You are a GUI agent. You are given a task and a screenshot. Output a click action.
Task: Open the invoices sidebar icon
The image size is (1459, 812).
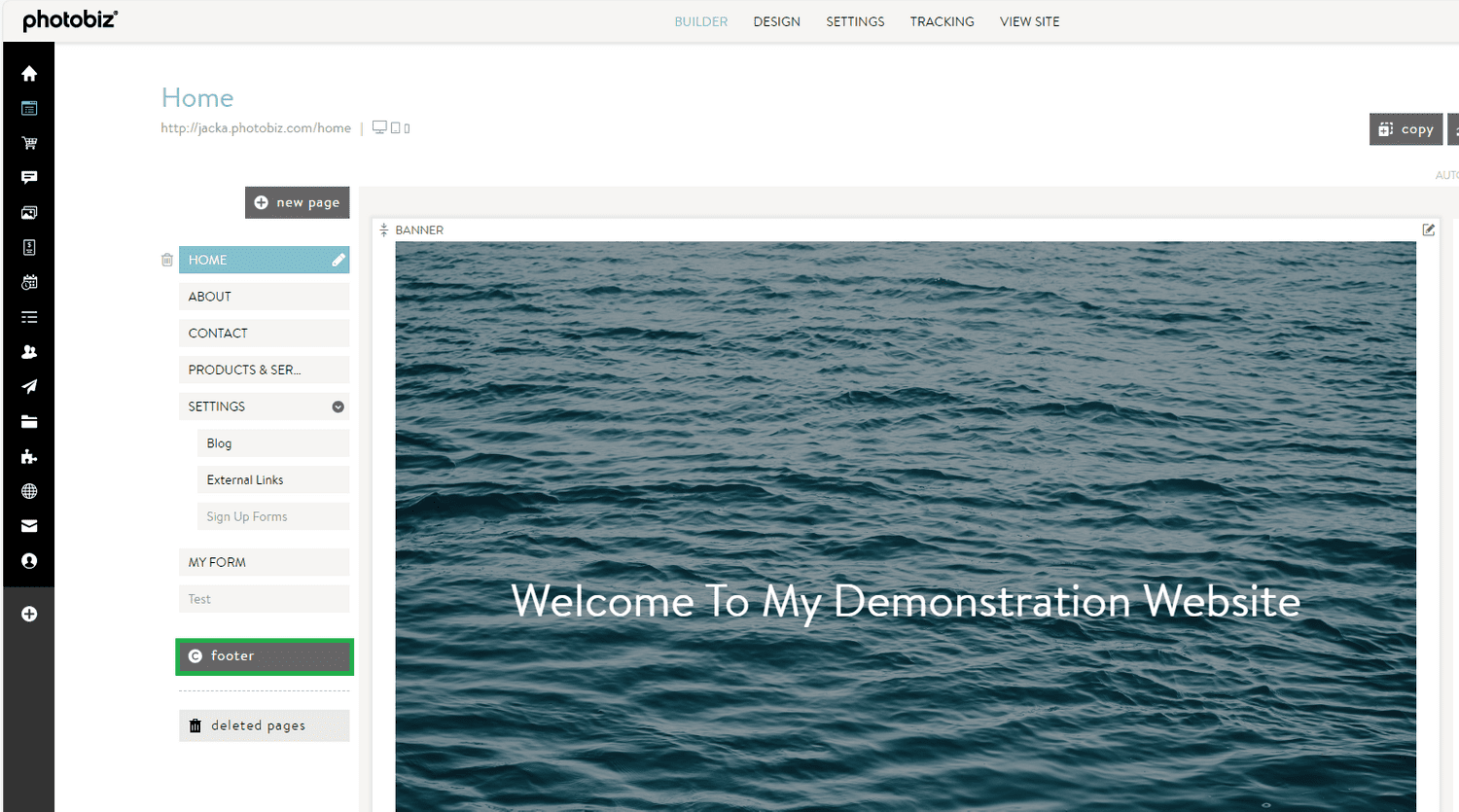click(x=28, y=247)
